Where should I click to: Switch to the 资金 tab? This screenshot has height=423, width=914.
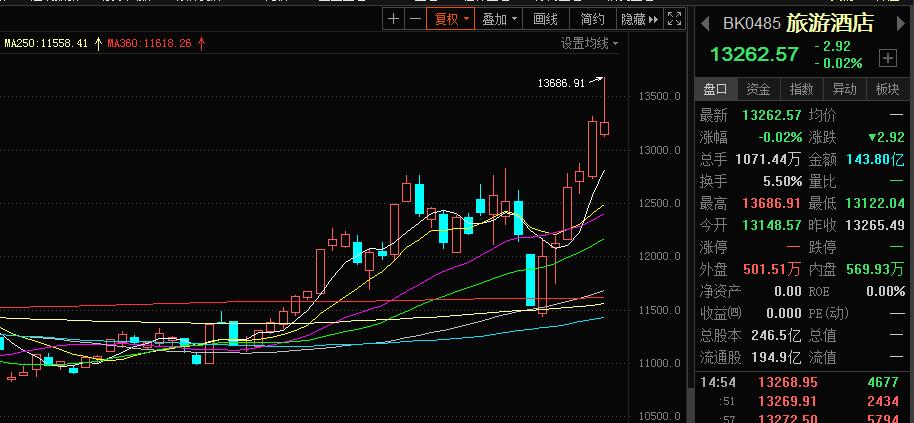[758, 89]
